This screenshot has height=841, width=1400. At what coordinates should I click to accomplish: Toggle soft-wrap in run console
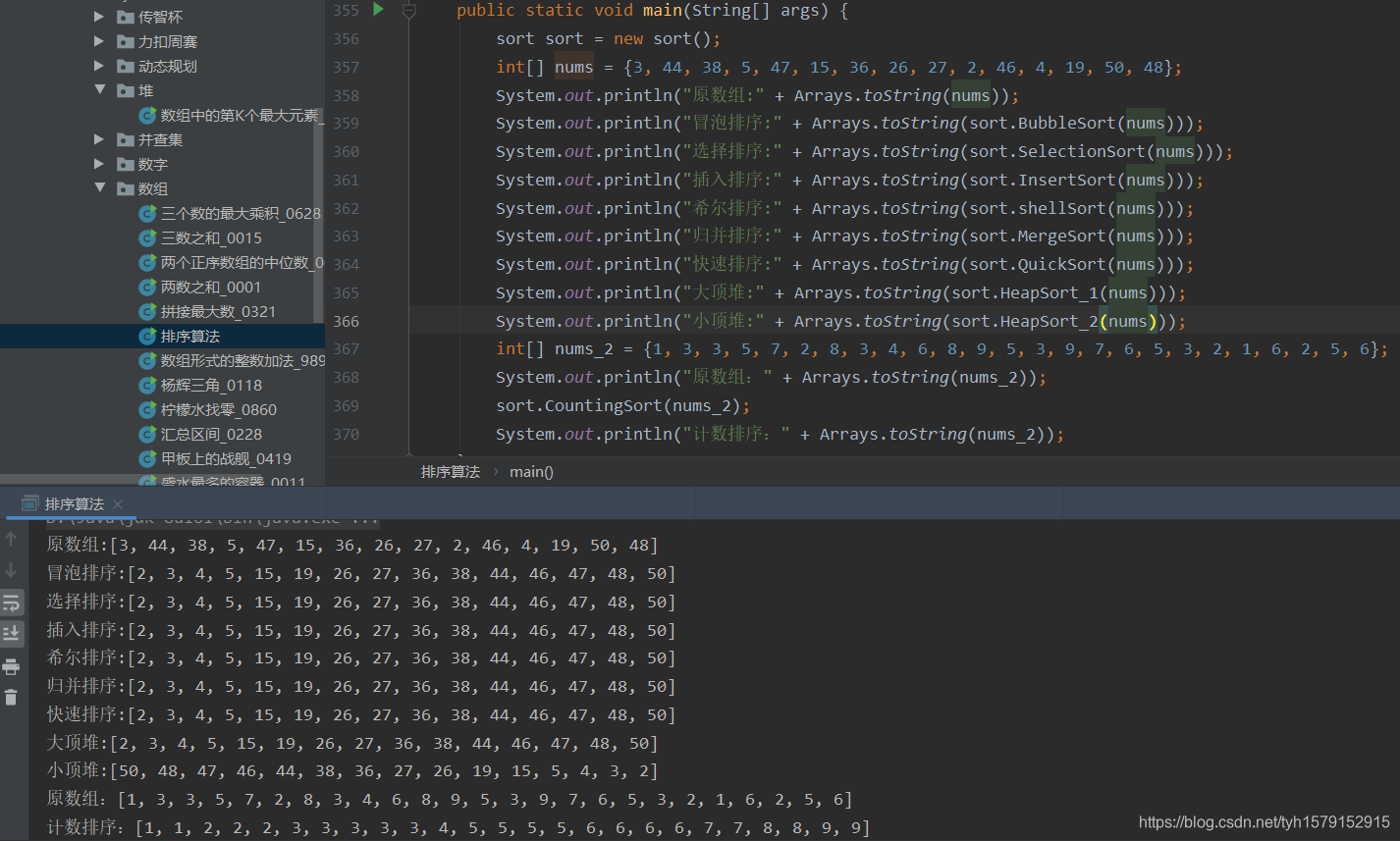point(12,603)
